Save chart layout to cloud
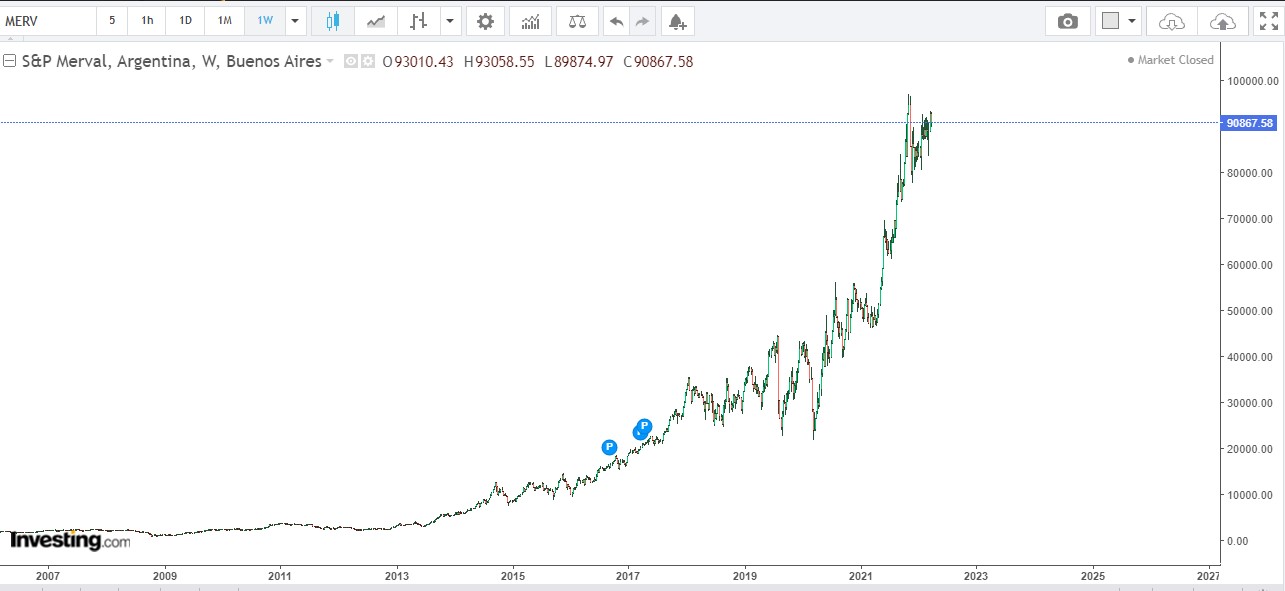1285x591 pixels. tap(1222, 20)
